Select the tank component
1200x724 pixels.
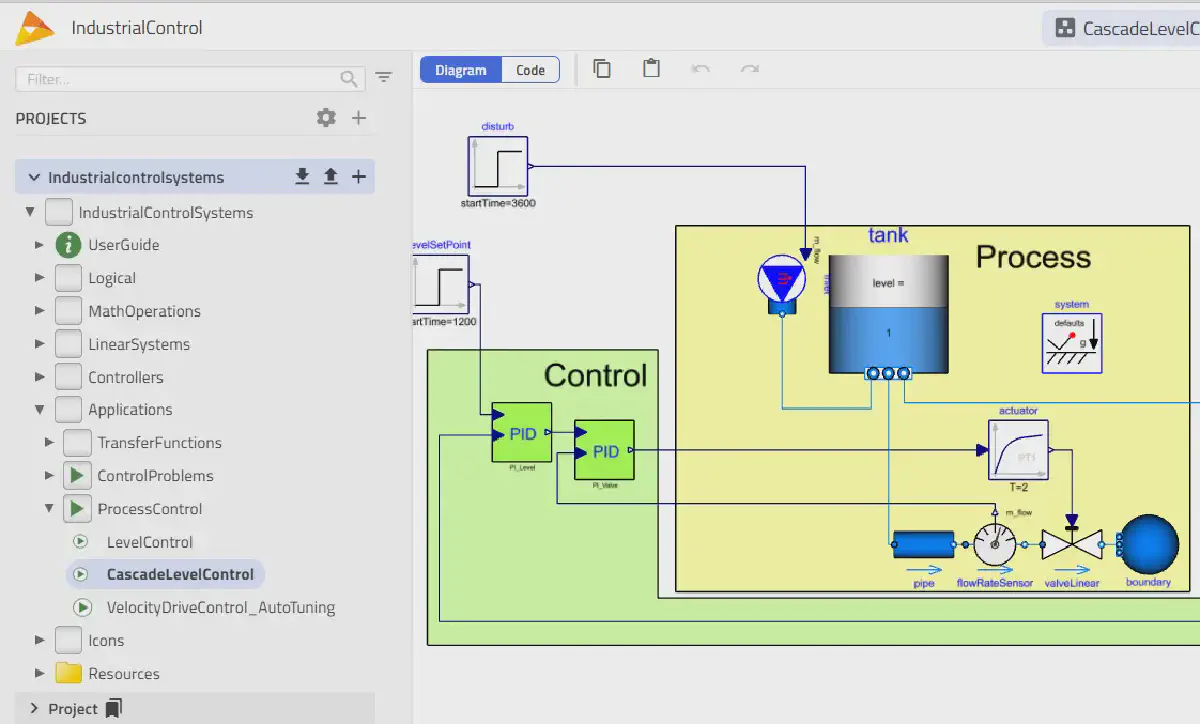pos(888,313)
